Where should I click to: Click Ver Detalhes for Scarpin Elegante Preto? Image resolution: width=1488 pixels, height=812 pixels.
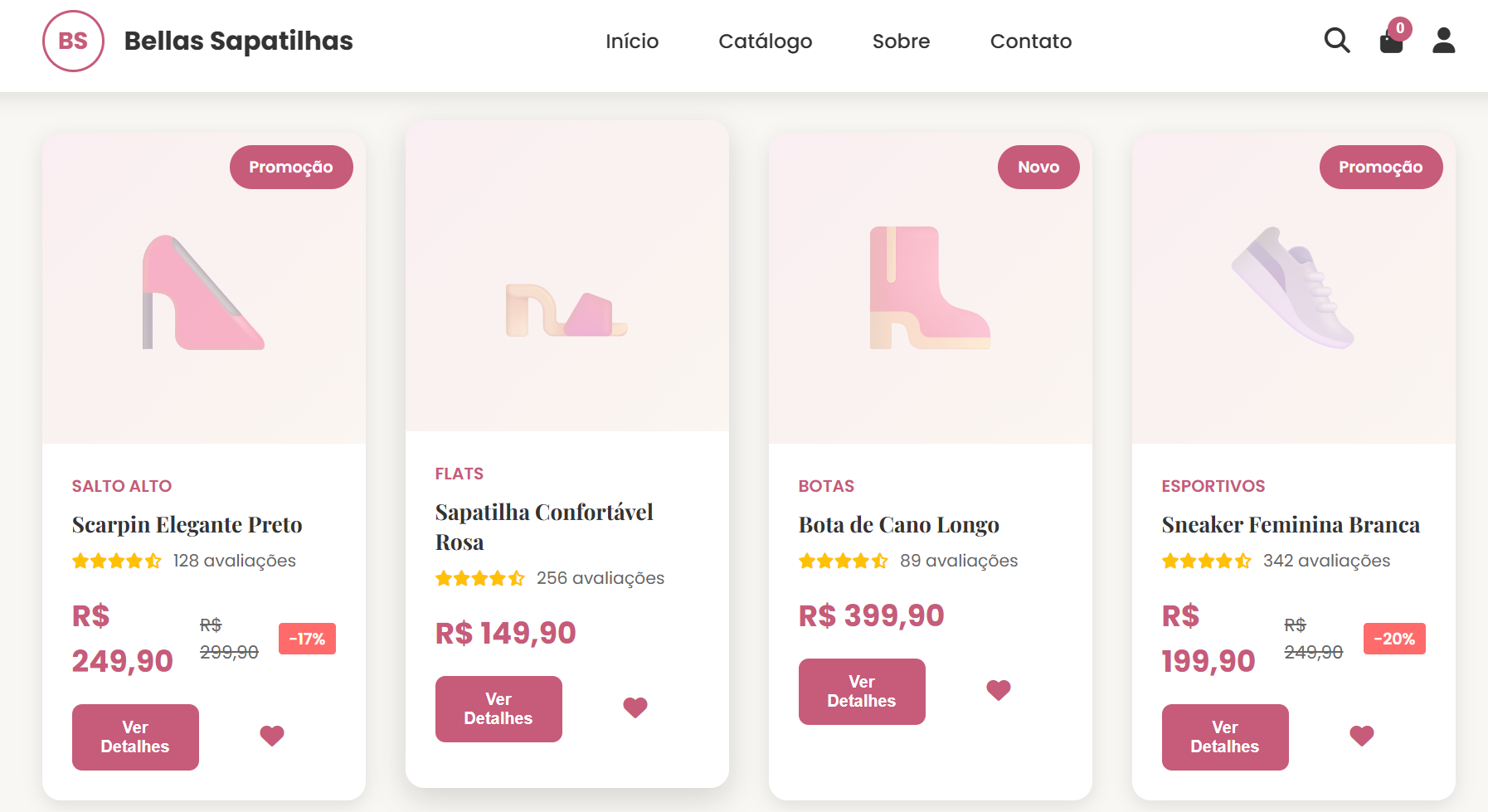pyautogui.click(x=135, y=737)
